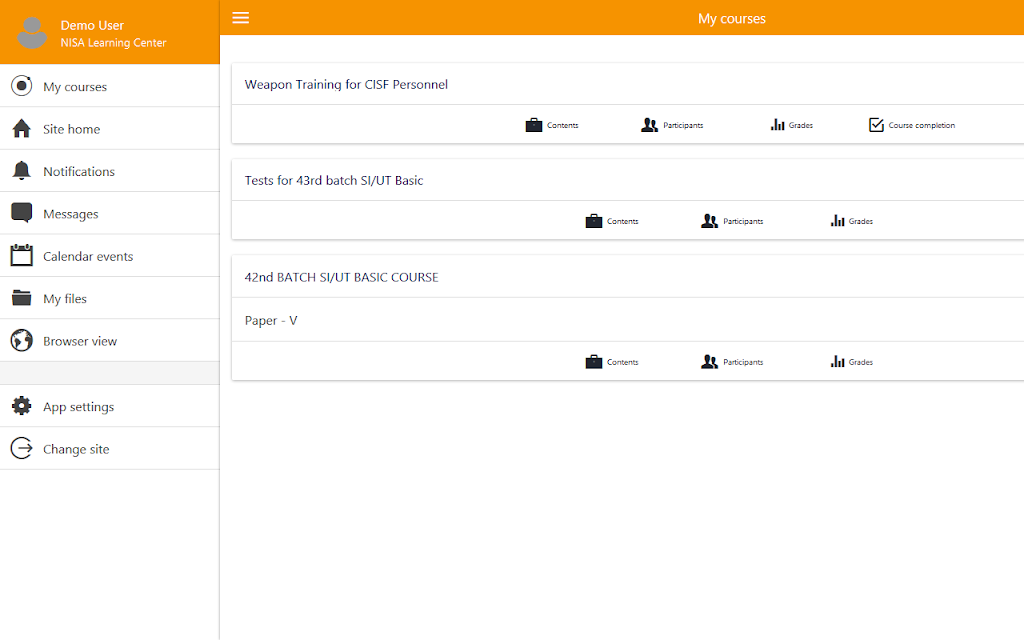Image resolution: width=1024 pixels, height=640 pixels.
Task: Click the Demo User avatar icon
Action: (x=31, y=33)
